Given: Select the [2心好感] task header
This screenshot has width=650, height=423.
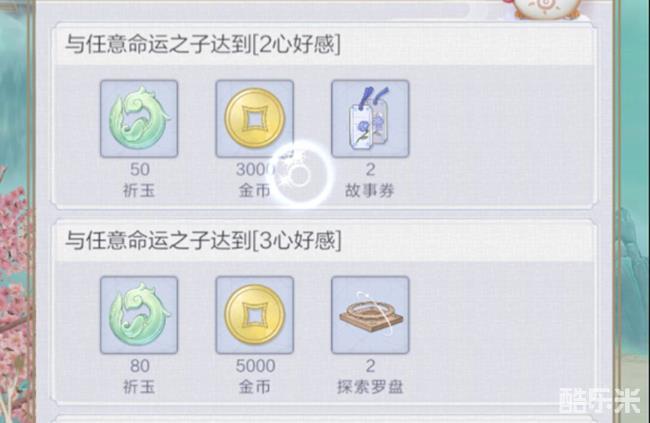Looking at the screenshot, I should coord(323,44).
